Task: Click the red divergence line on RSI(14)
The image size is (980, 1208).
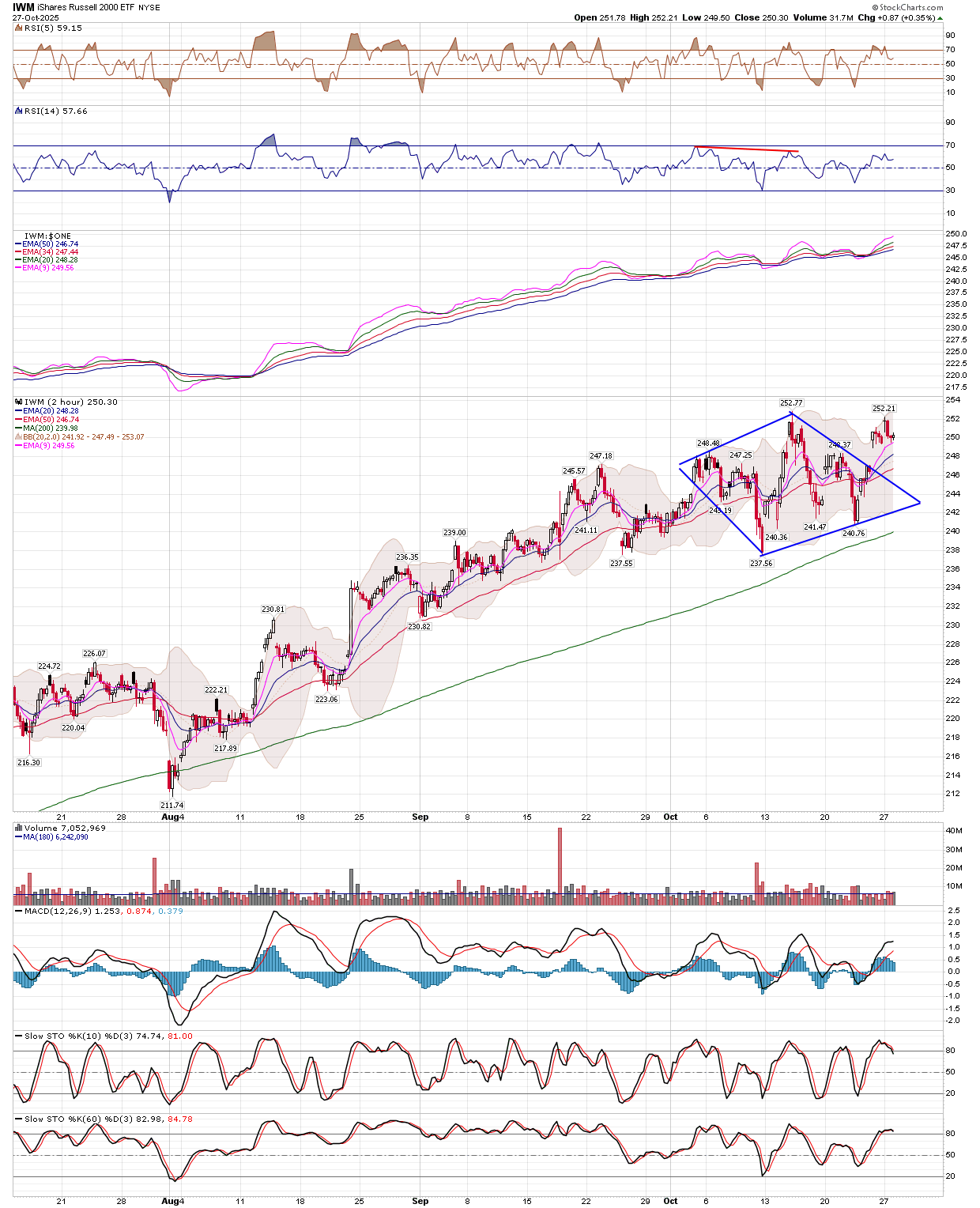Action: point(747,149)
